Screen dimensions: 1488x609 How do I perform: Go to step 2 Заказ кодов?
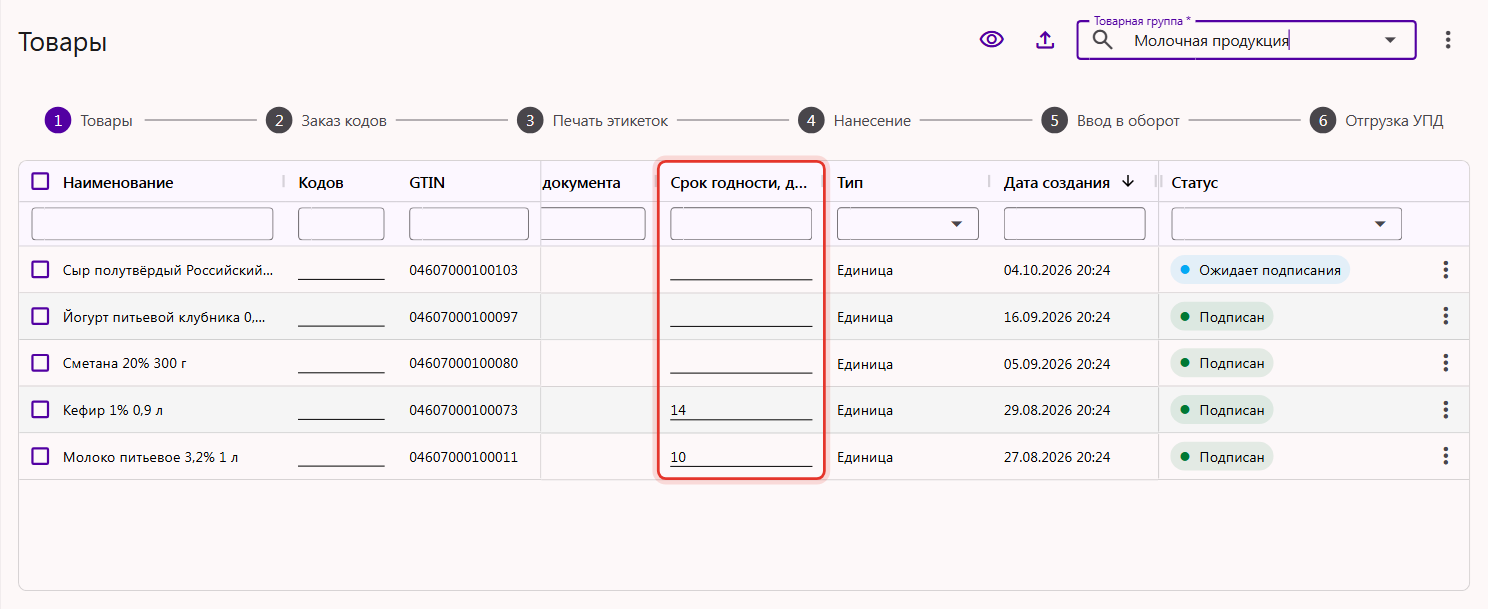(x=326, y=120)
